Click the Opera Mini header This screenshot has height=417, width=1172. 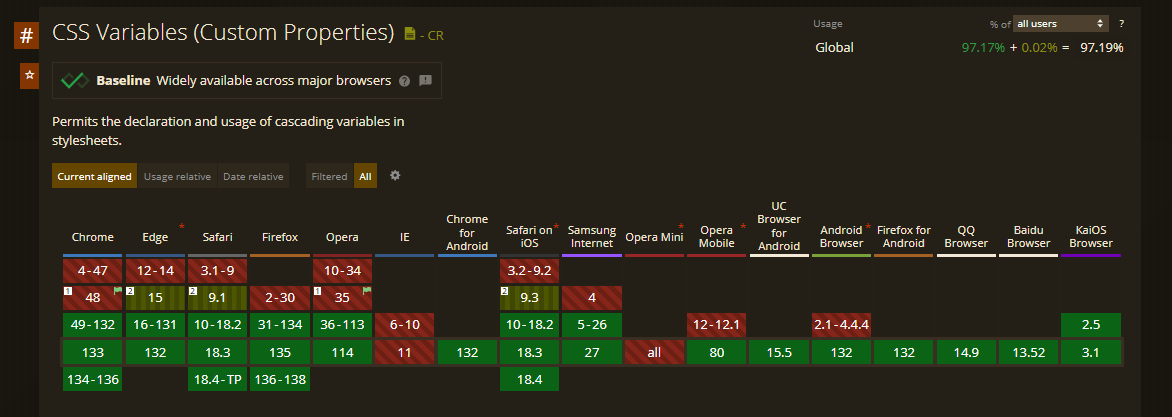[654, 237]
